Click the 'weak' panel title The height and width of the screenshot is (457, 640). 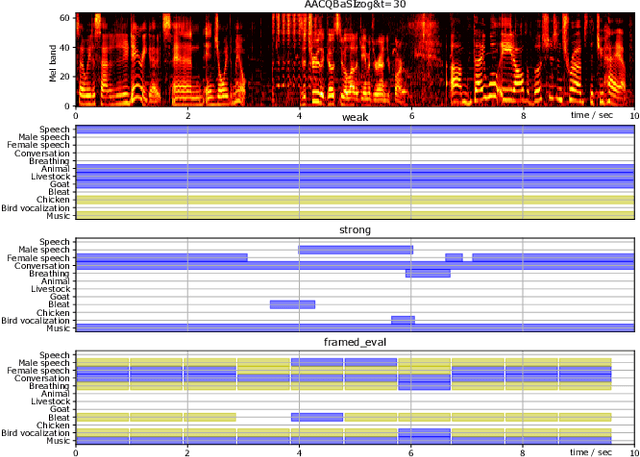pyautogui.click(x=355, y=118)
